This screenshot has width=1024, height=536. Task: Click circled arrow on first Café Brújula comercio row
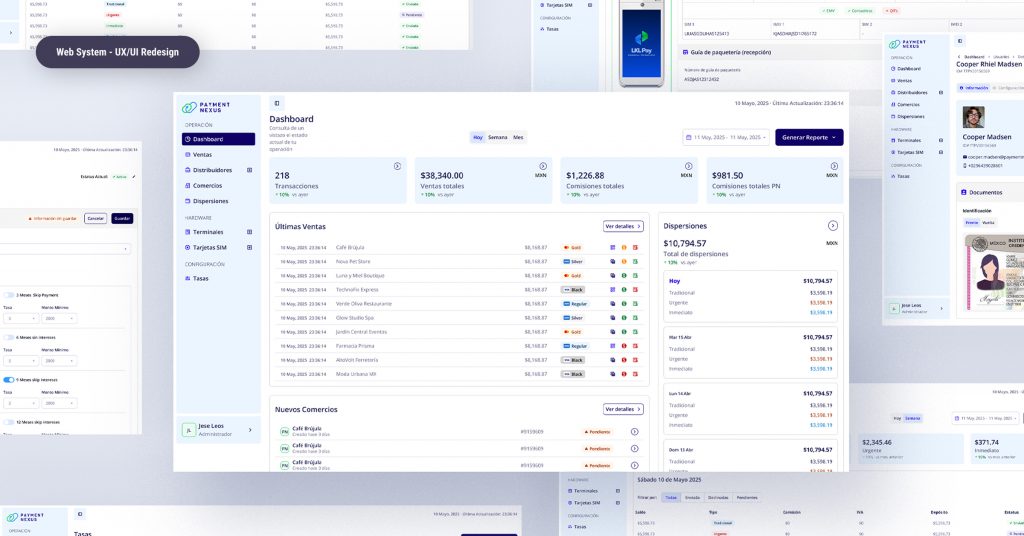(634, 432)
